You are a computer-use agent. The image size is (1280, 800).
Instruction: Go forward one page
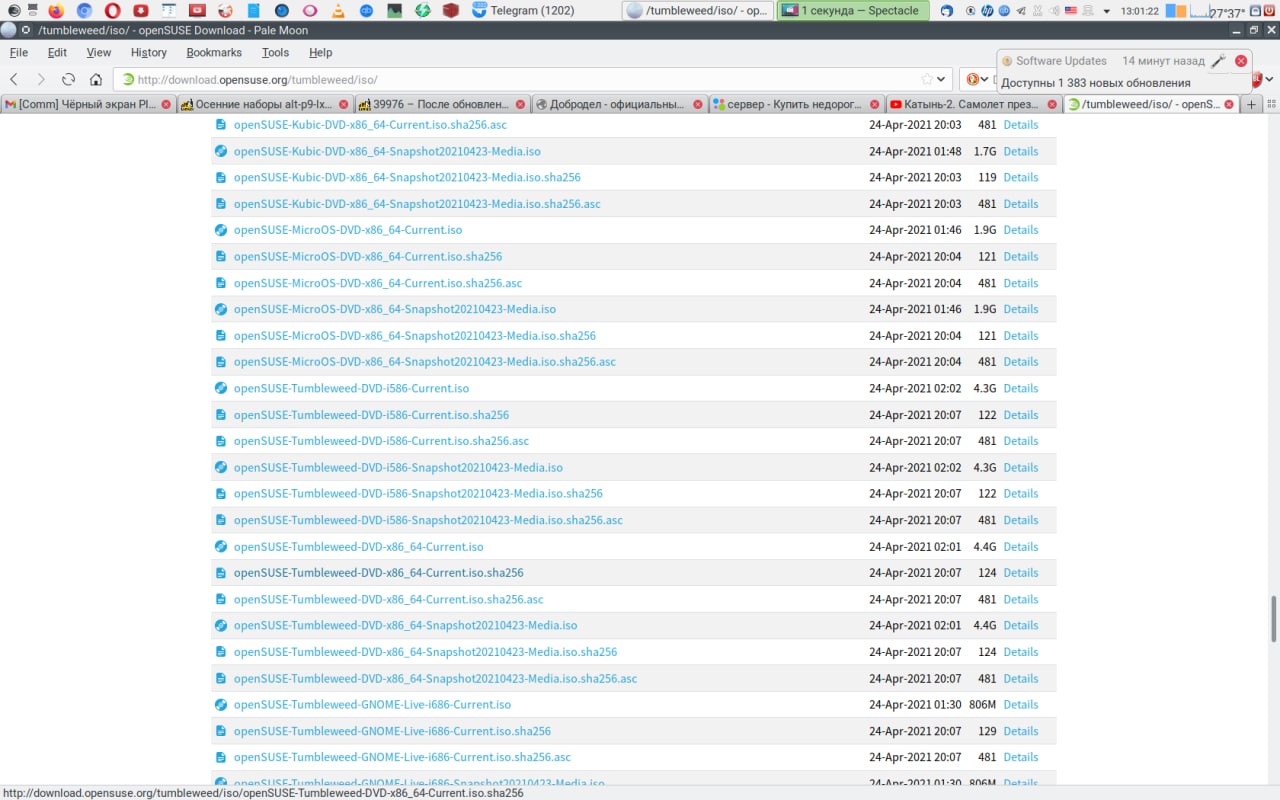tap(41, 79)
